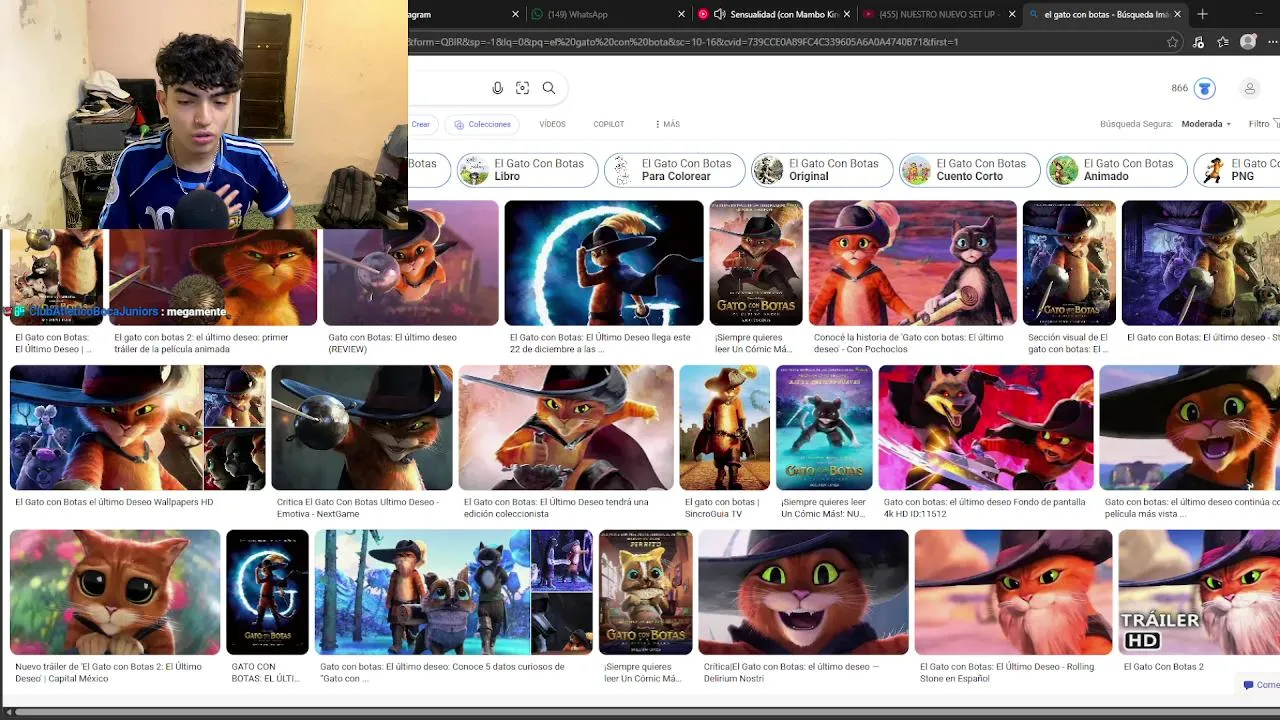The width and height of the screenshot is (1280, 720).
Task: Add this page to favorites (star icon)
Action: point(1172,42)
